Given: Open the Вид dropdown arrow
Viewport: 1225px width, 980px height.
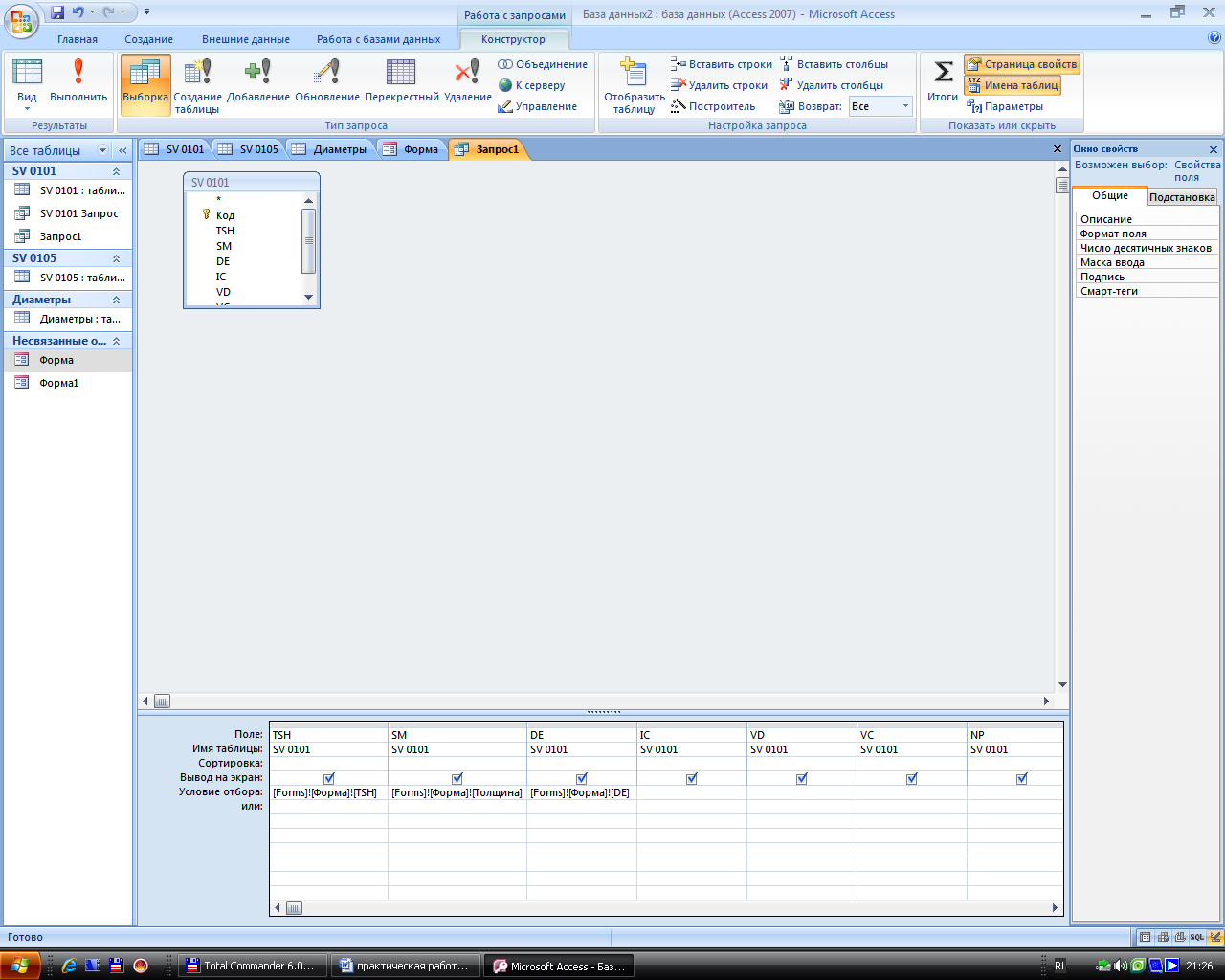Looking at the screenshot, I should [27, 109].
